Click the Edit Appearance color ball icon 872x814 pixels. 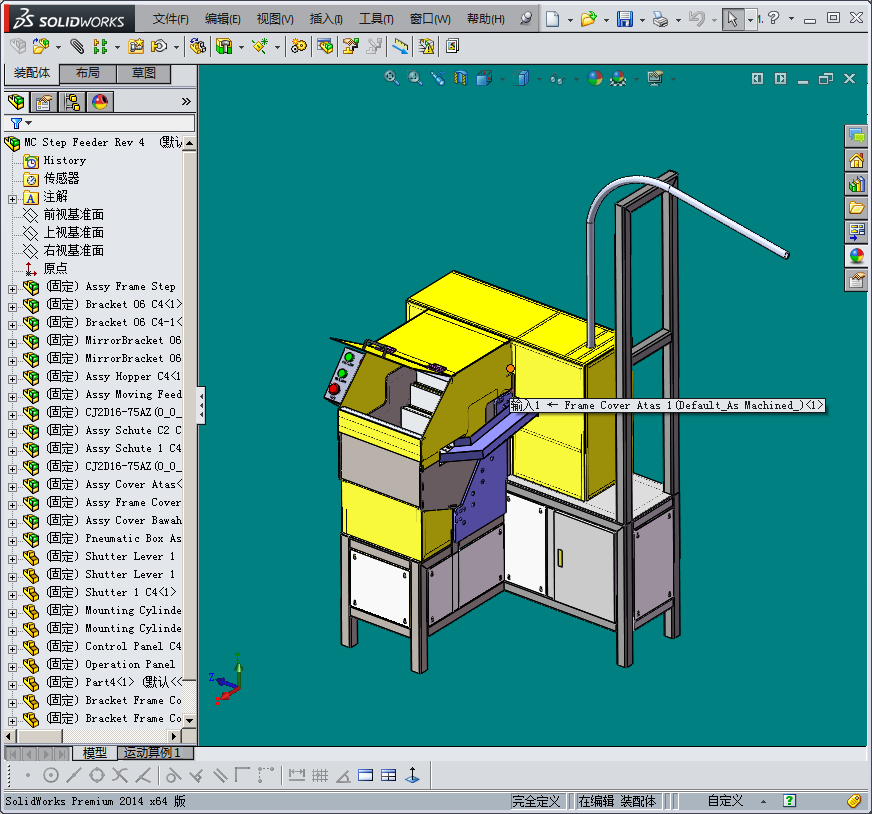click(x=595, y=78)
